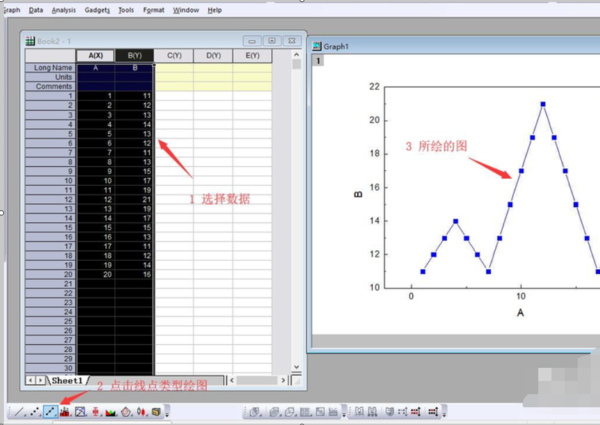Click Book2 horizontal scrollbar right arrow
This screenshot has width=600, height=425.
(x=283, y=380)
